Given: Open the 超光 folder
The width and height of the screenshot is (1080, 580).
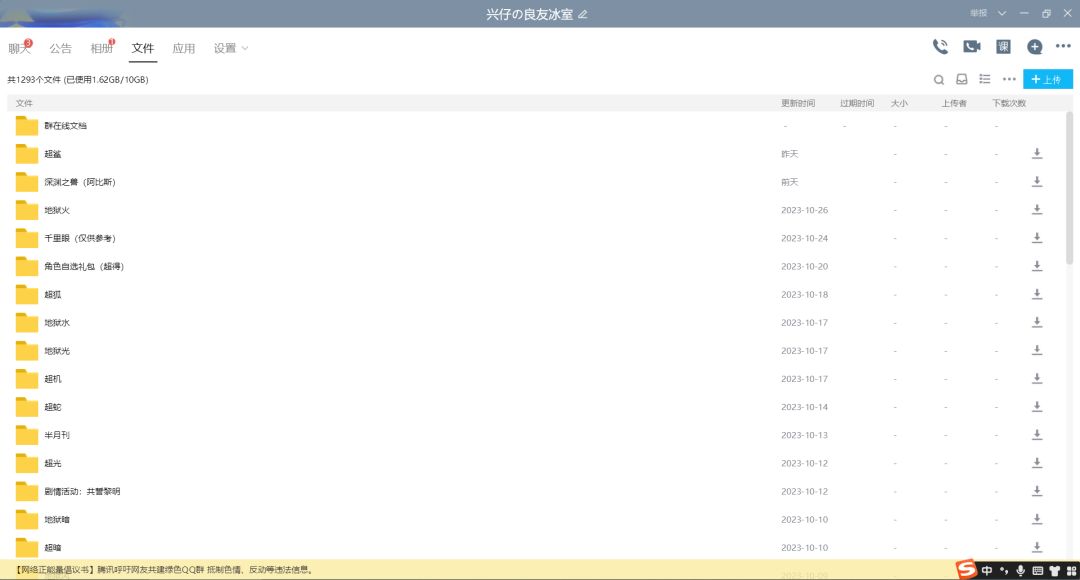Looking at the screenshot, I should pos(52,464).
